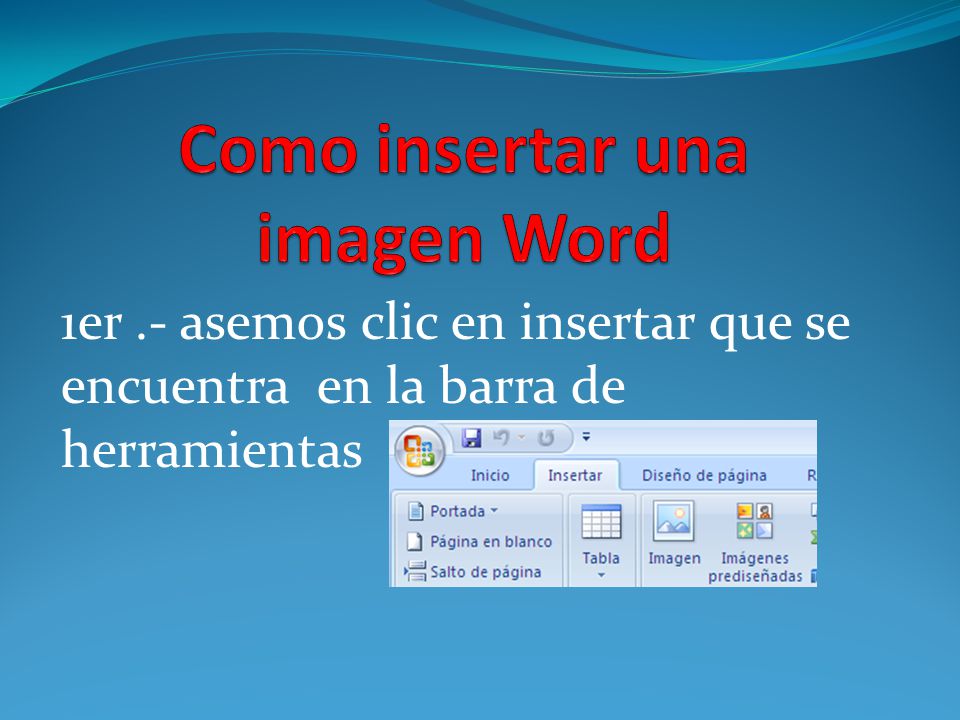Open the Undo history dropdown arrow
This screenshot has width=960, height=720.
tap(522, 437)
